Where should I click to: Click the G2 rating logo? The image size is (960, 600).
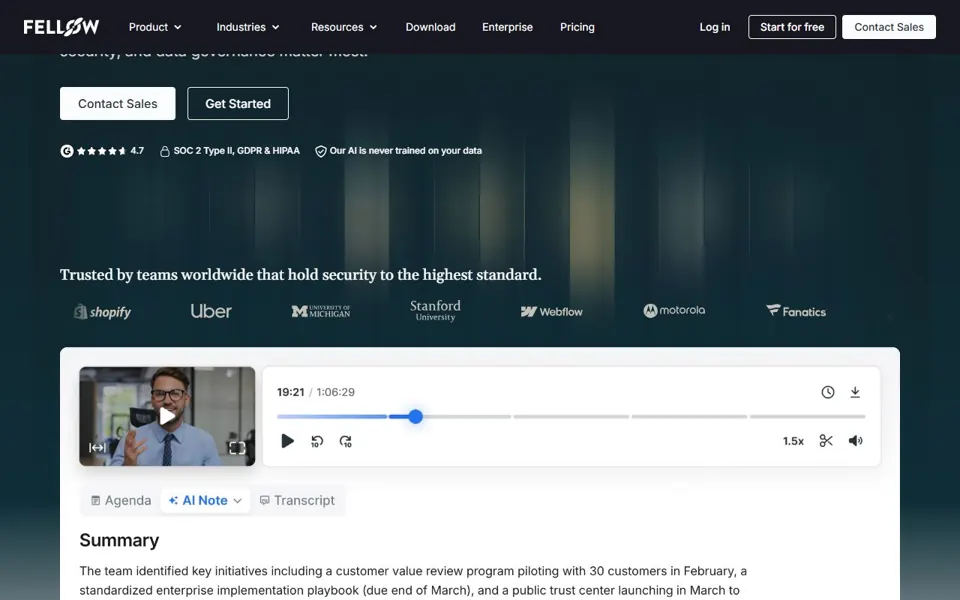pyautogui.click(x=67, y=151)
